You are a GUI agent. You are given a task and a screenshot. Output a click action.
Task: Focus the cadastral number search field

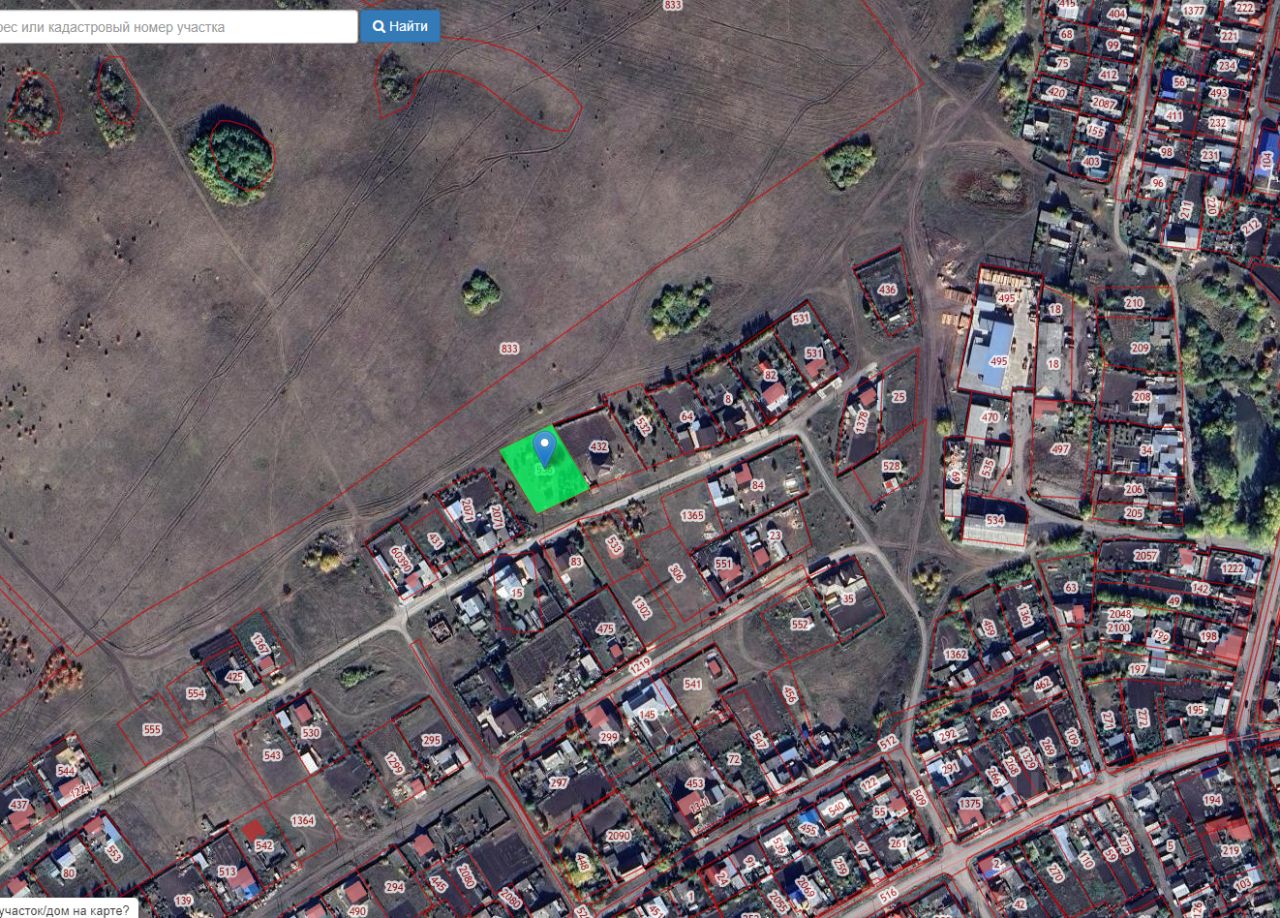[176, 27]
